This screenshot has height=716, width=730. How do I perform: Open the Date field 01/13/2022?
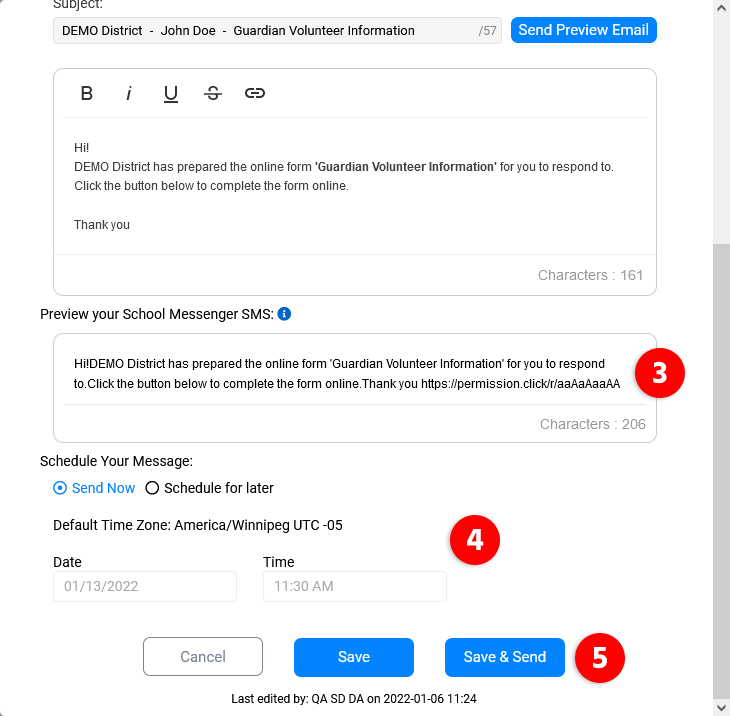click(145, 586)
